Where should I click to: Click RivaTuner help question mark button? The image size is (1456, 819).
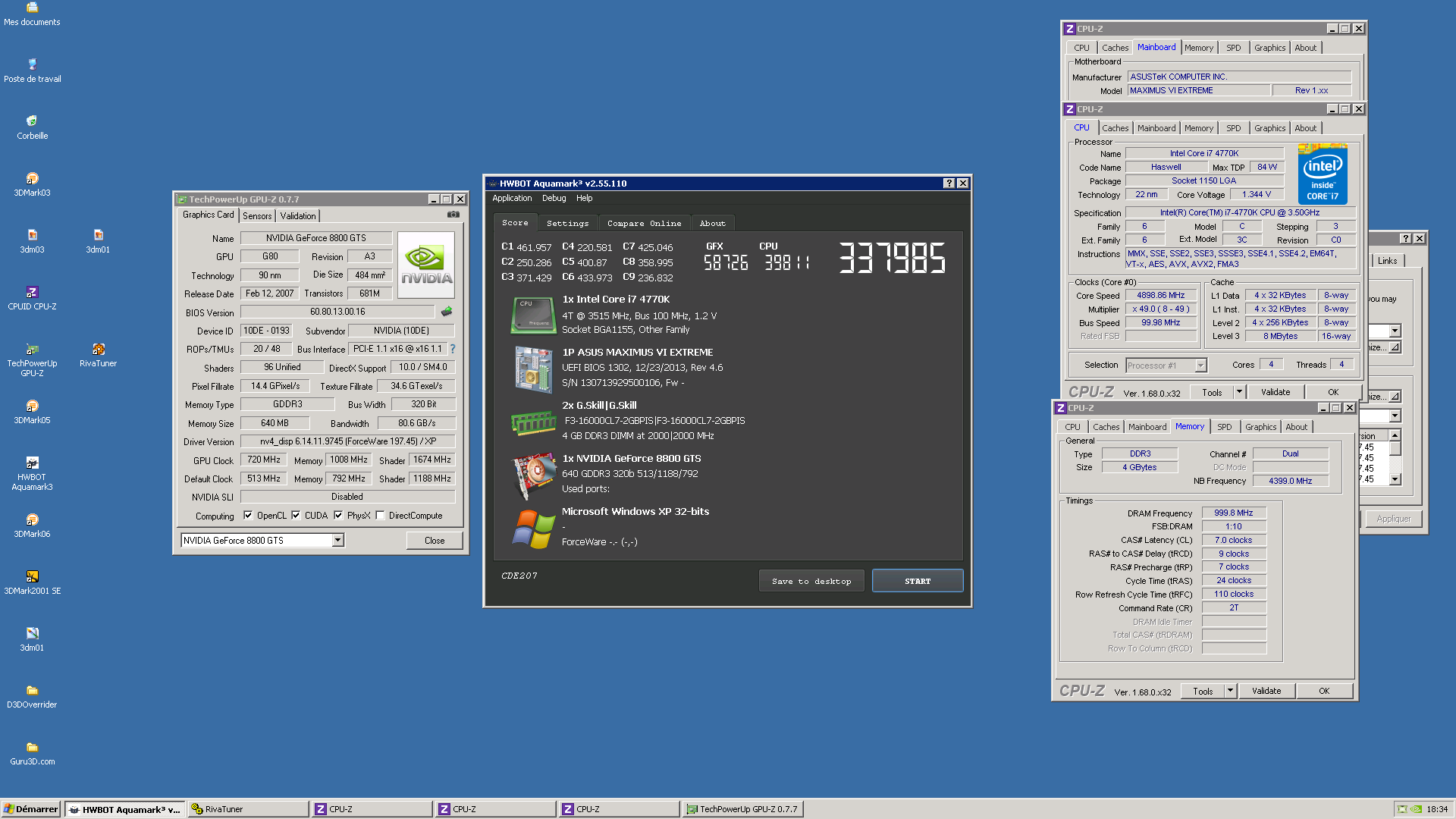tap(1405, 238)
